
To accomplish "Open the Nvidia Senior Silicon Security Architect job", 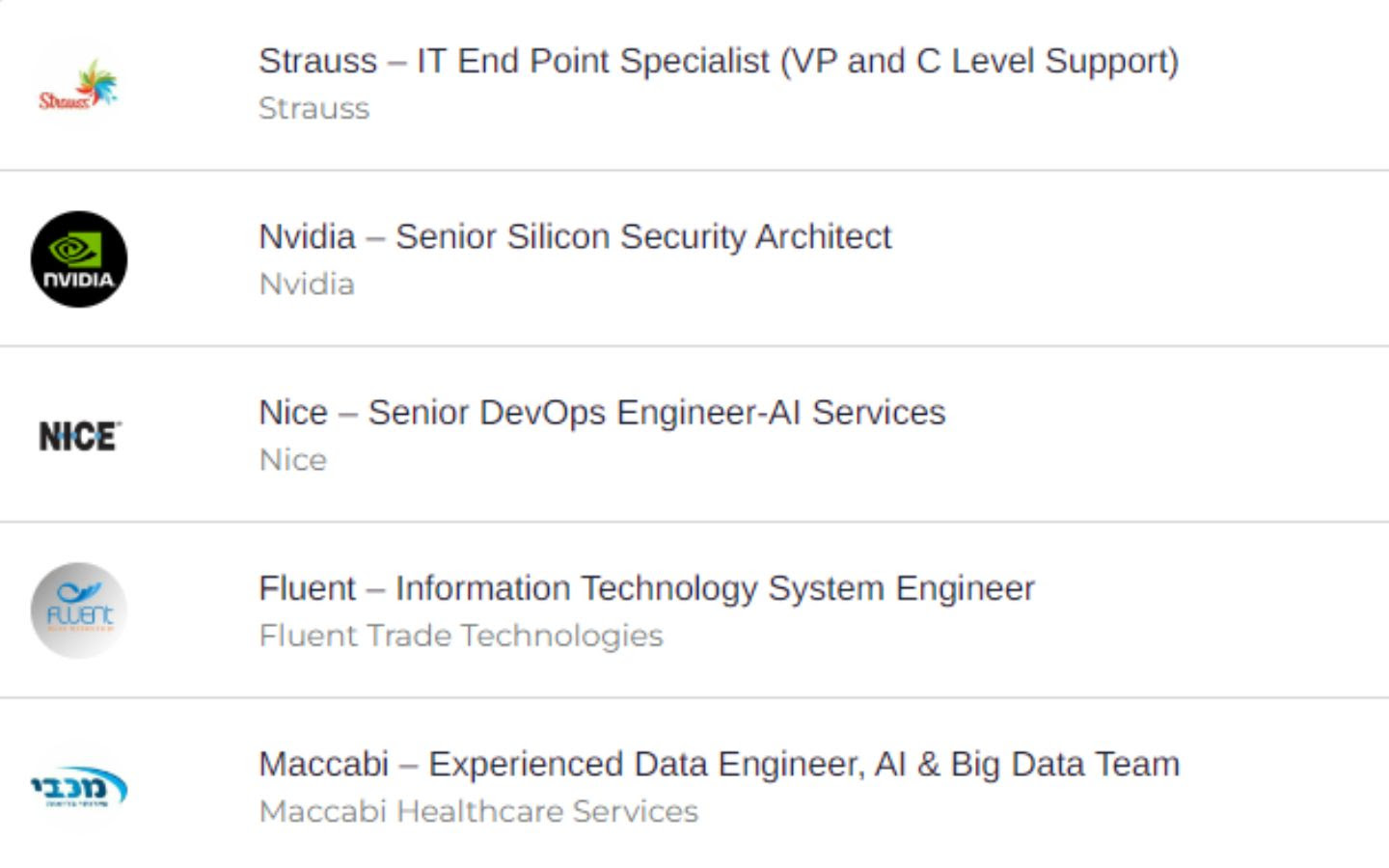I will [x=575, y=236].
